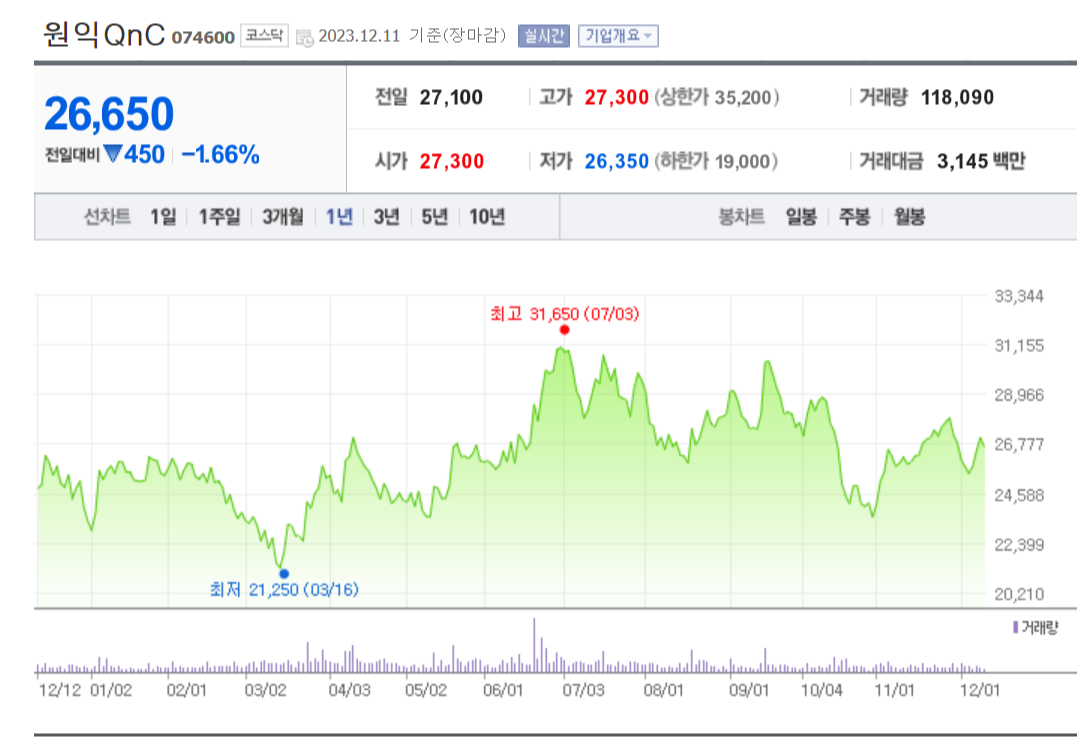Click the 거래량 value 118,090

[x=957, y=98]
